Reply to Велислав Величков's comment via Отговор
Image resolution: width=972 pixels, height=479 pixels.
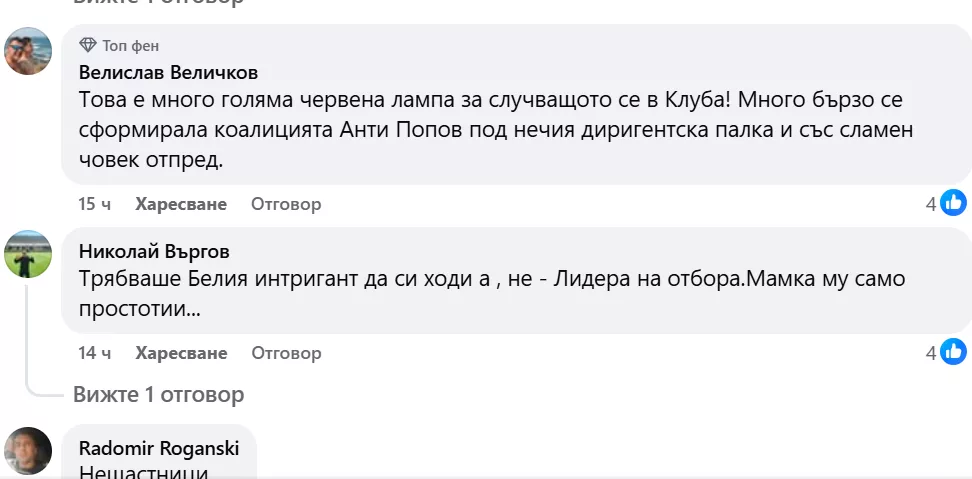click(x=286, y=204)
